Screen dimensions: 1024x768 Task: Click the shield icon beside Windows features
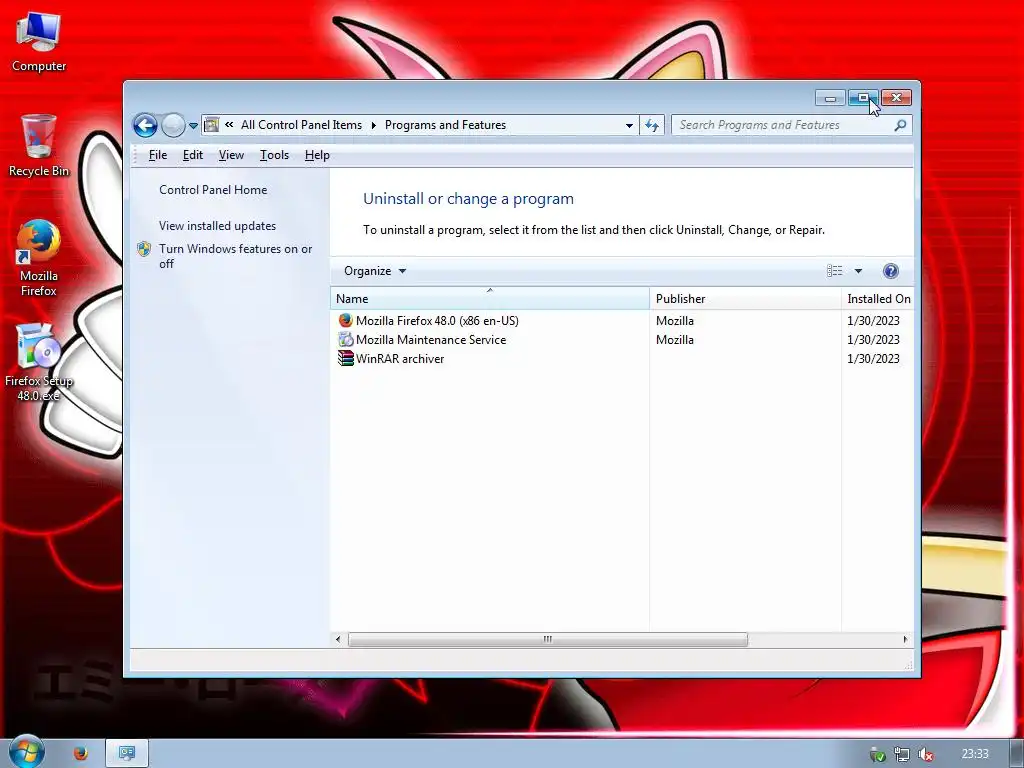(x=144, y=249)
